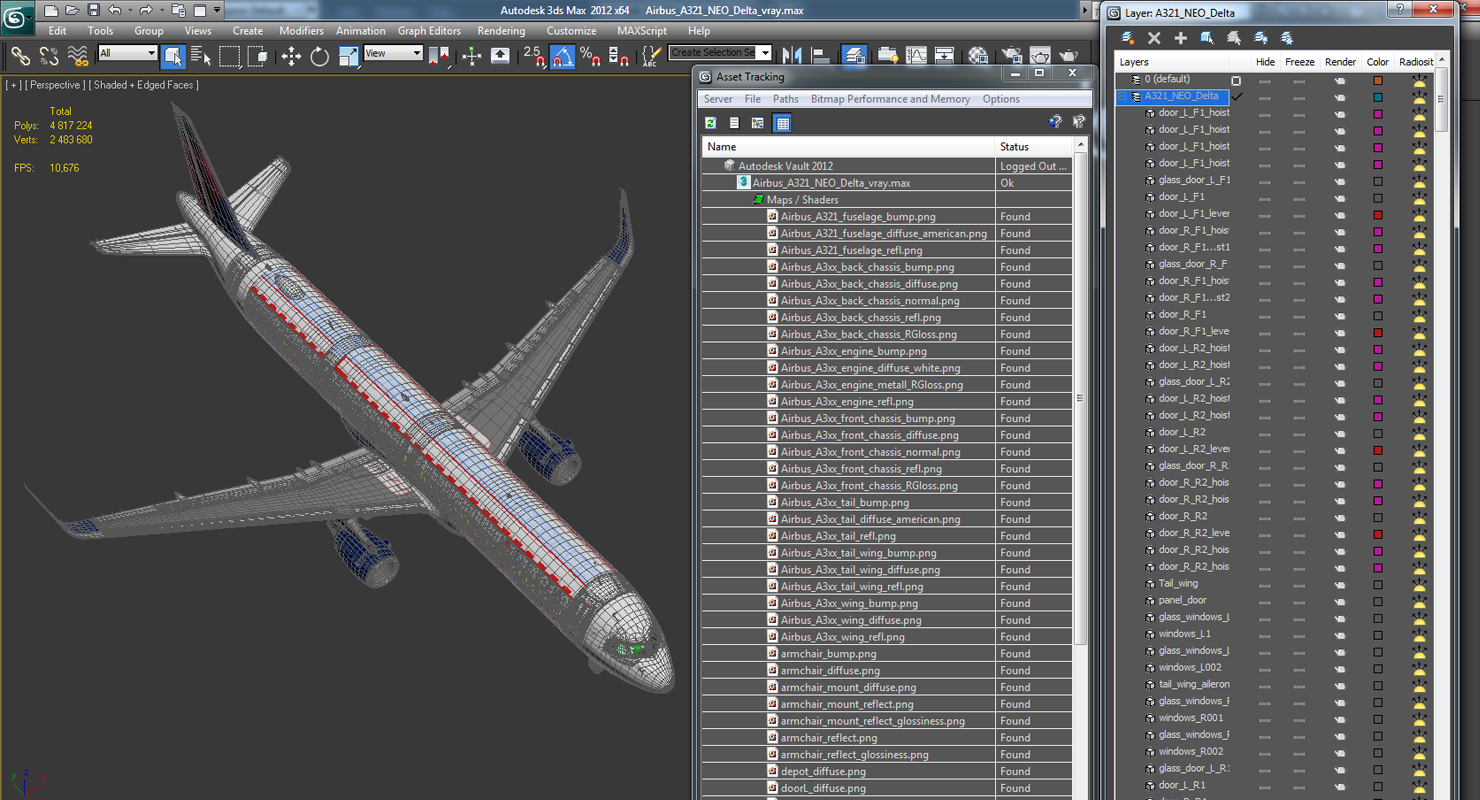Sort assets by the Name column header
Image resolution: width=1480 pixels, height=800 pixels.
click(848, 146)
